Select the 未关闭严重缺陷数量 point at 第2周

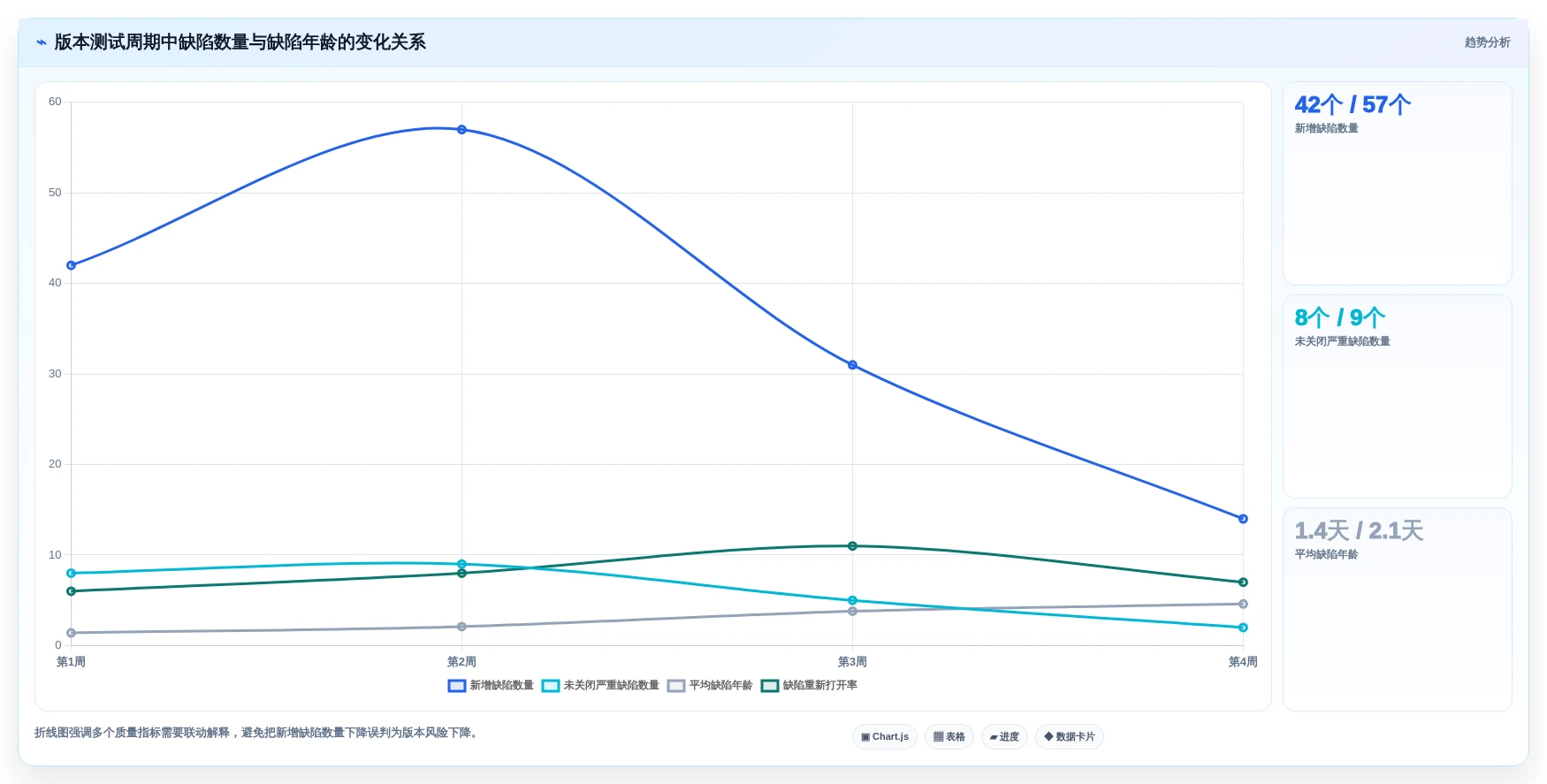pos(461,564)
